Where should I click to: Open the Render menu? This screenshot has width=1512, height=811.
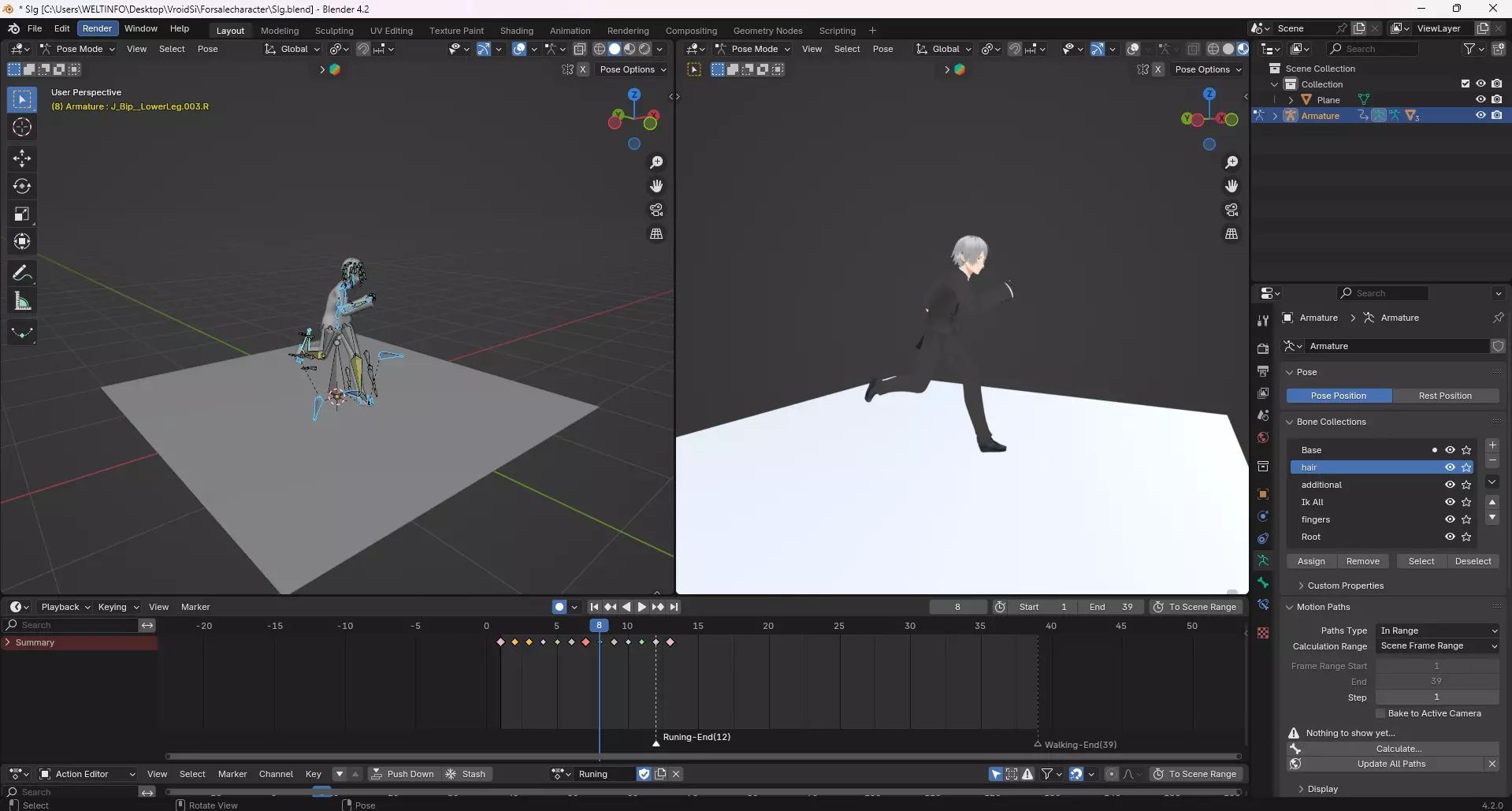98,28
